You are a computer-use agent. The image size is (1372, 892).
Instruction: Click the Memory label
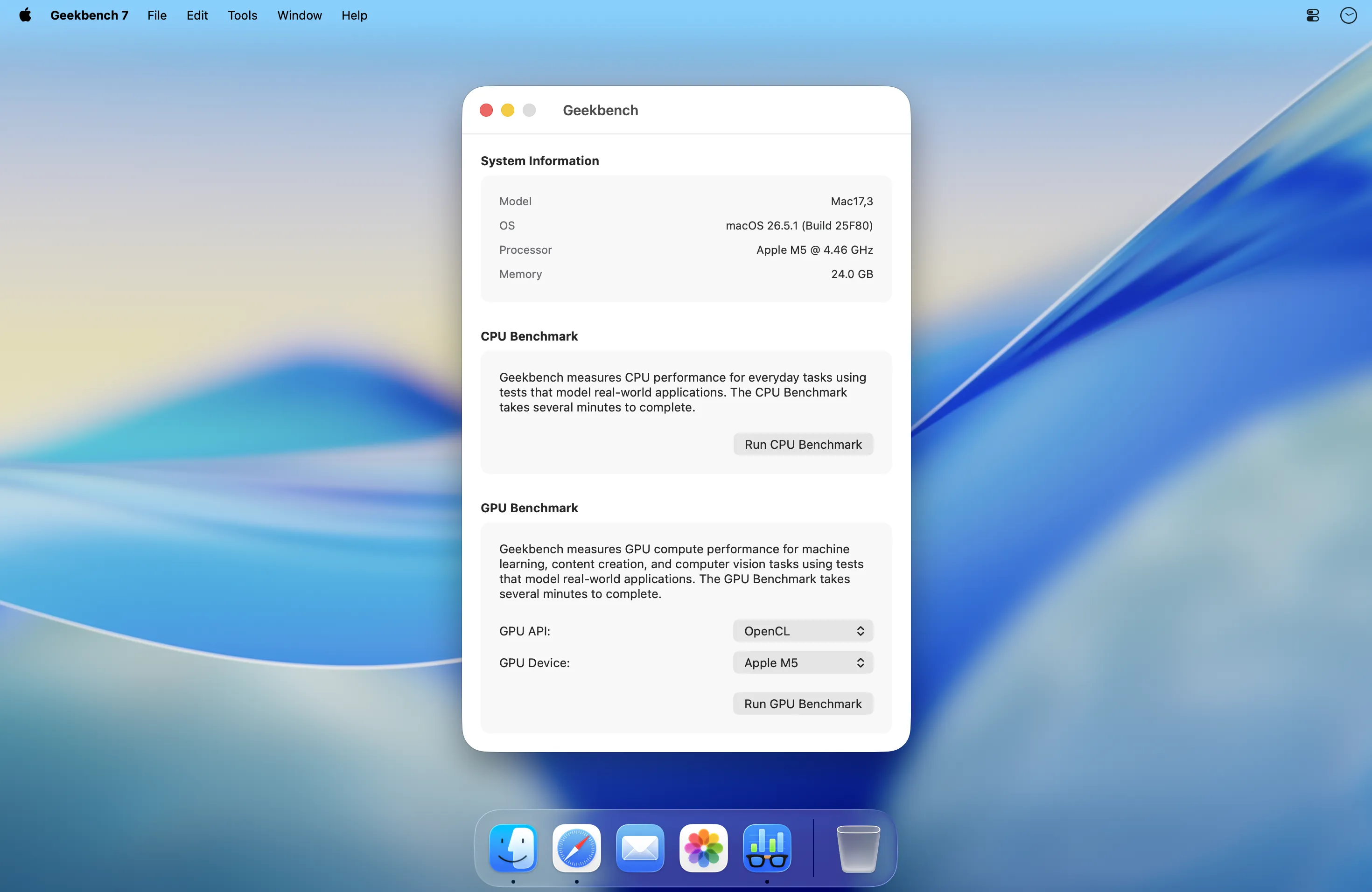tap(520, 274)
